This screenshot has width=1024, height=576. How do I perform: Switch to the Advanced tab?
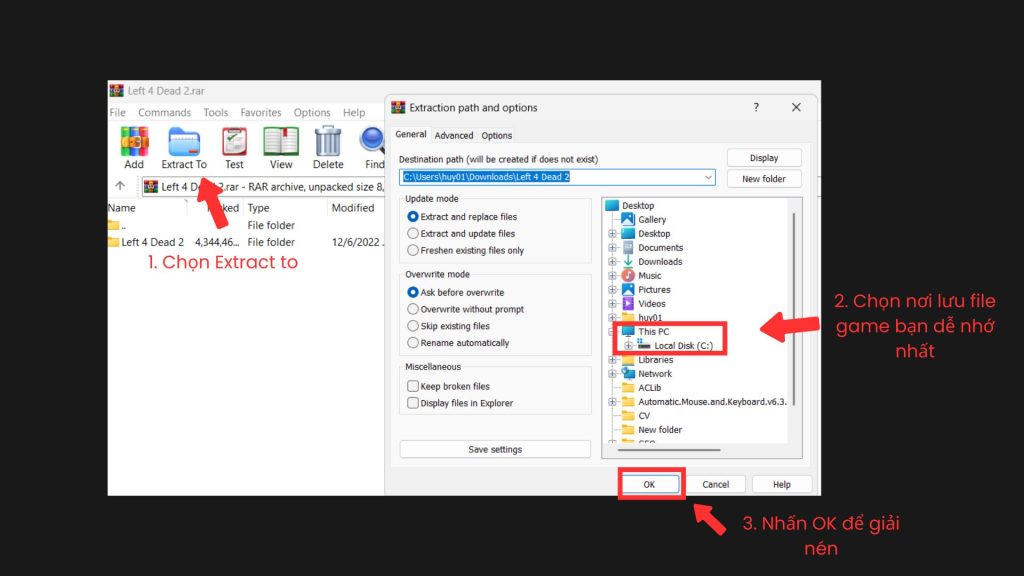pyautogui.click(x=453, y=134)
